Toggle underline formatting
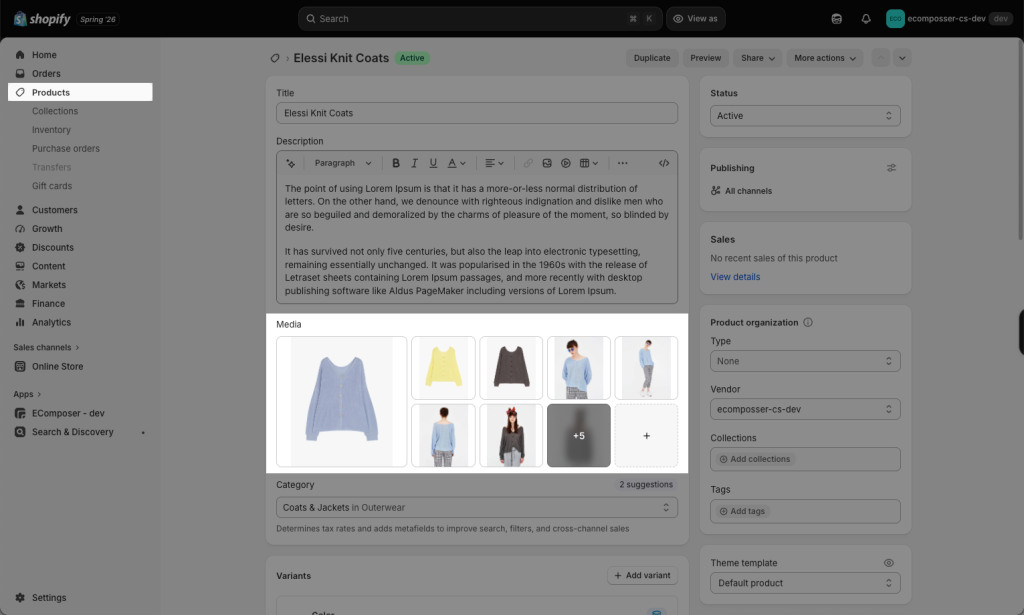Image resolution: width=1024 pixels, height=615 pixels. click(433, 163)
